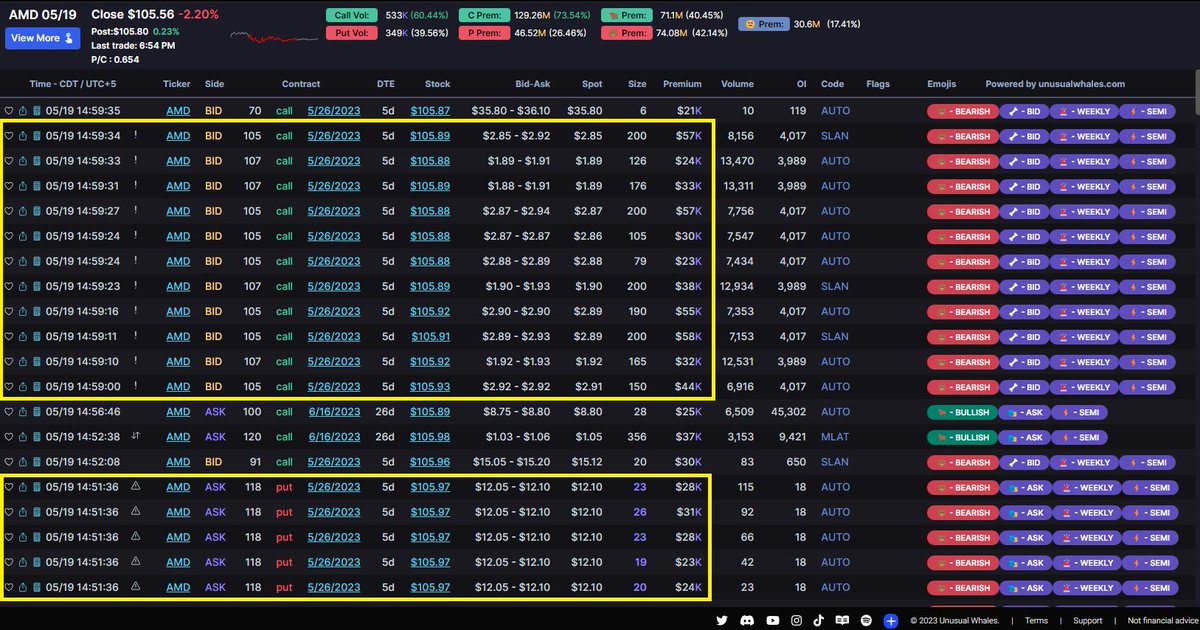Screen dimensions: 1200x630
Task: Share the 14:59:00 trade row
Action: [x=23, y=386]
